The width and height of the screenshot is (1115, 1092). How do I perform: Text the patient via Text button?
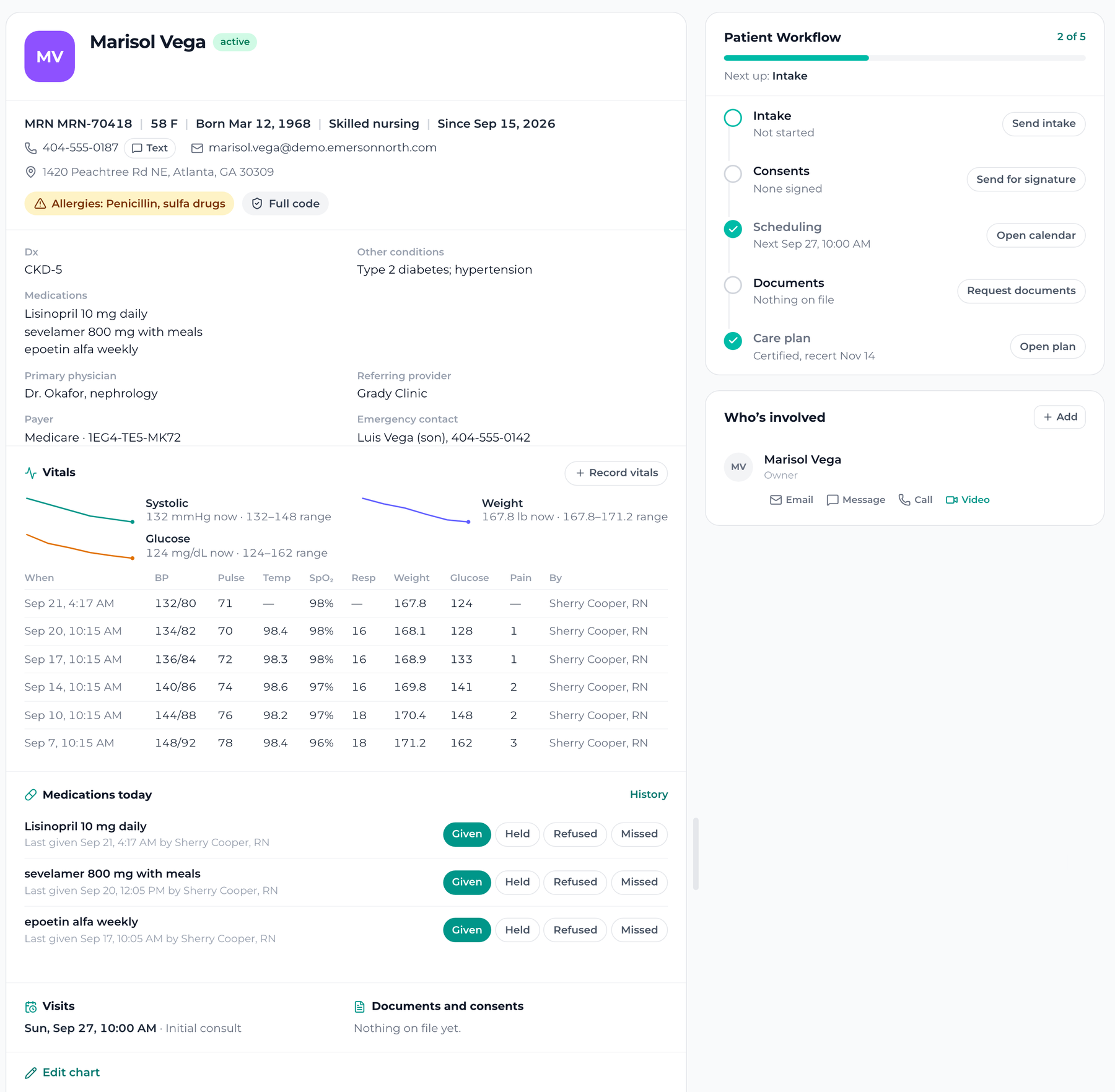click(x=150, y=148)
